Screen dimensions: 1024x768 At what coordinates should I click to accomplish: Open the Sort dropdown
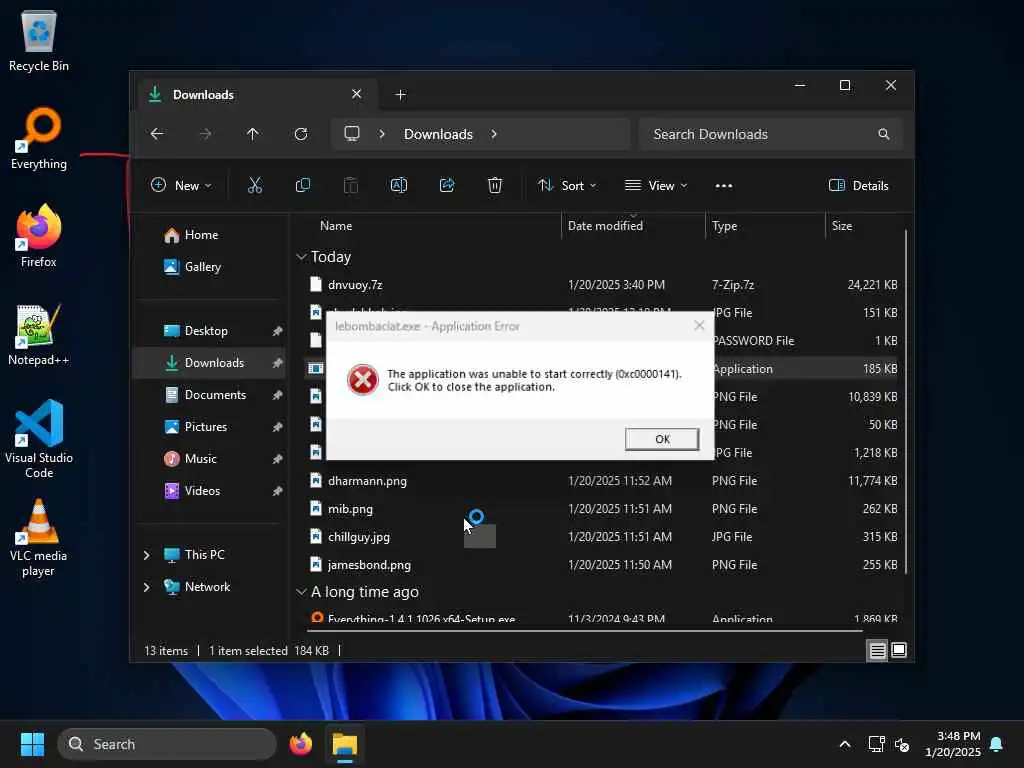tap(567, 185)
